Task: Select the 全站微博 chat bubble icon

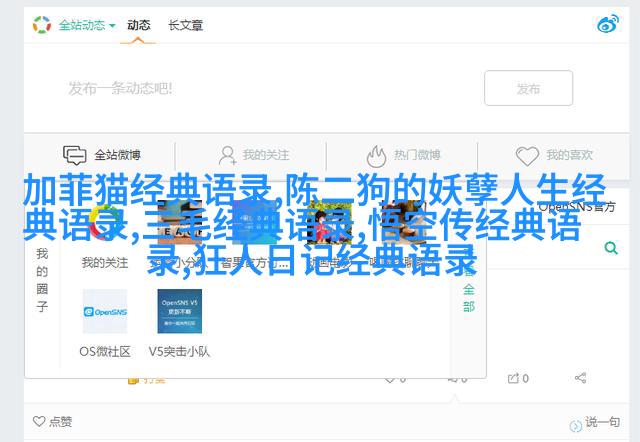Action: [74, 155]
